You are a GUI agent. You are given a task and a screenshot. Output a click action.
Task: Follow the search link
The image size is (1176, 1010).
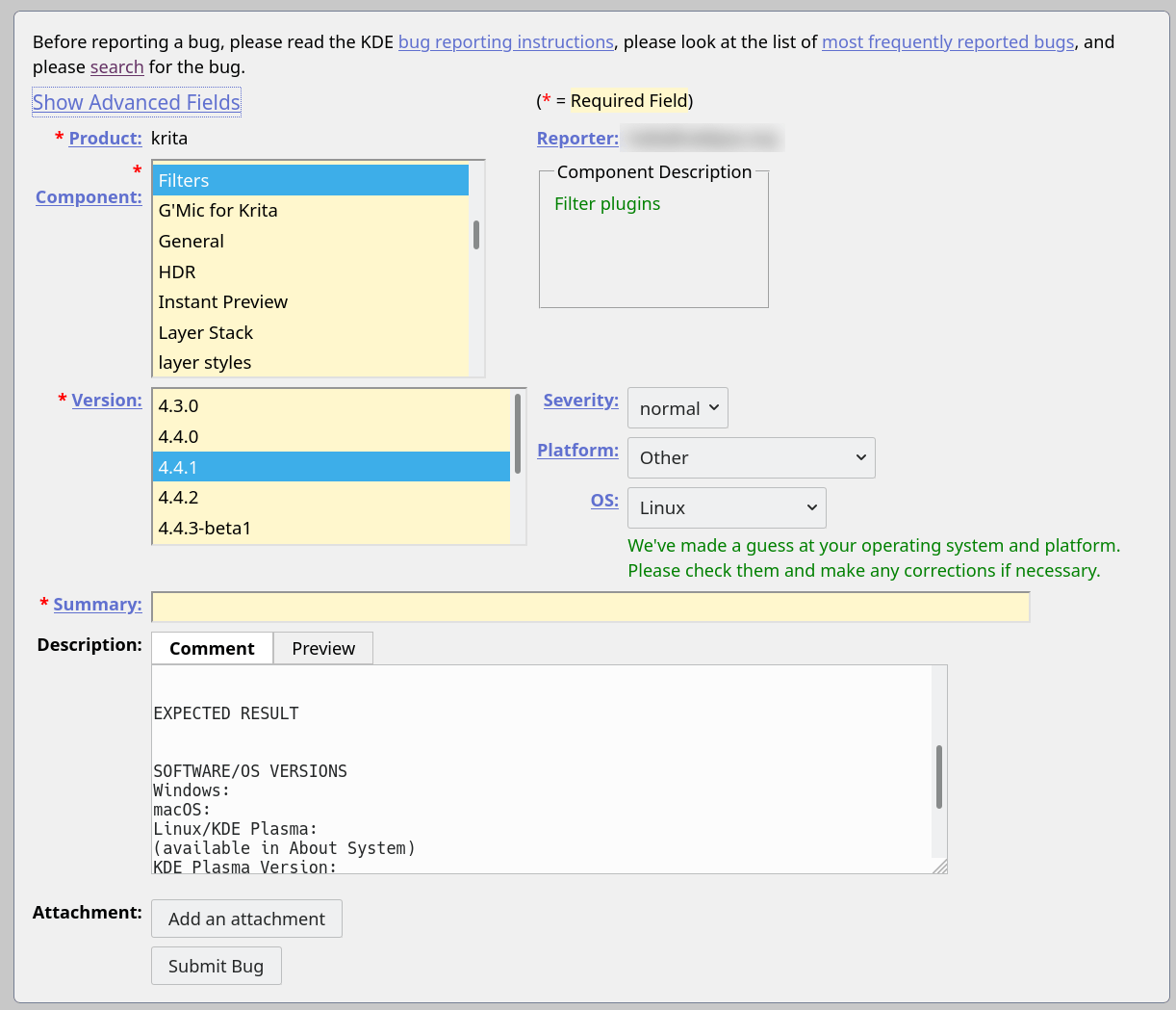(x=116, y=67)
